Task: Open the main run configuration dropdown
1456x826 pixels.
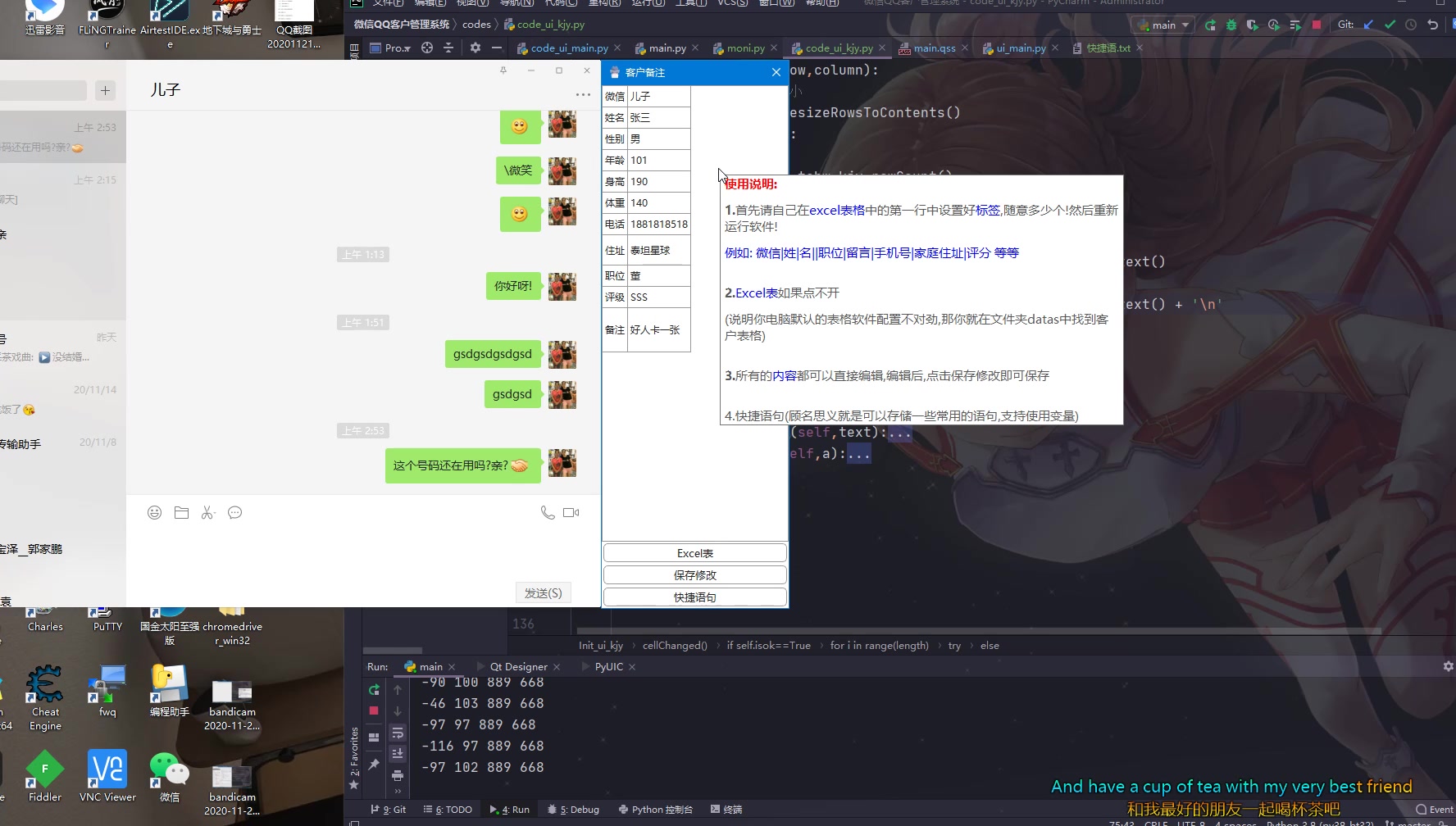Action: (x=1163, y=25)
